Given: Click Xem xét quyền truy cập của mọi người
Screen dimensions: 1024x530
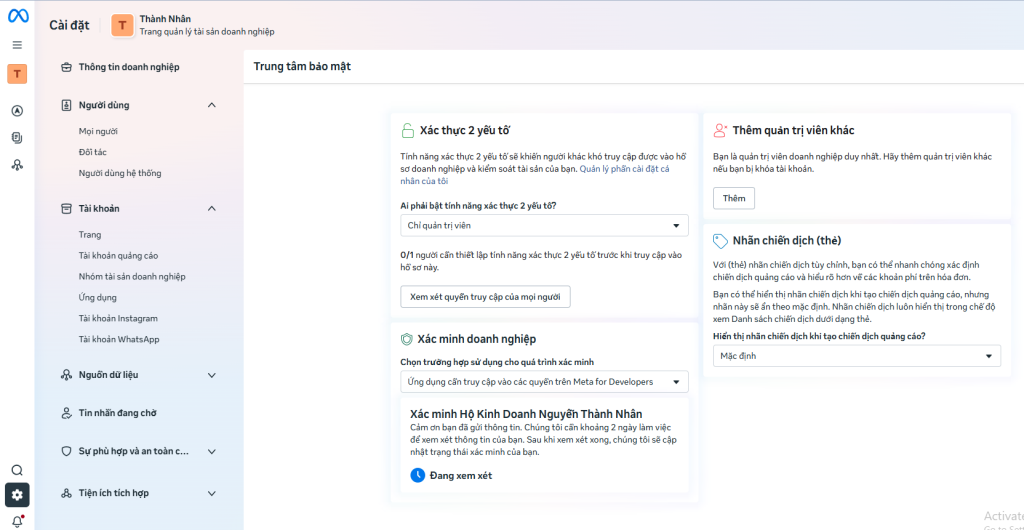Looking at the screenshot, I should 485,296.
